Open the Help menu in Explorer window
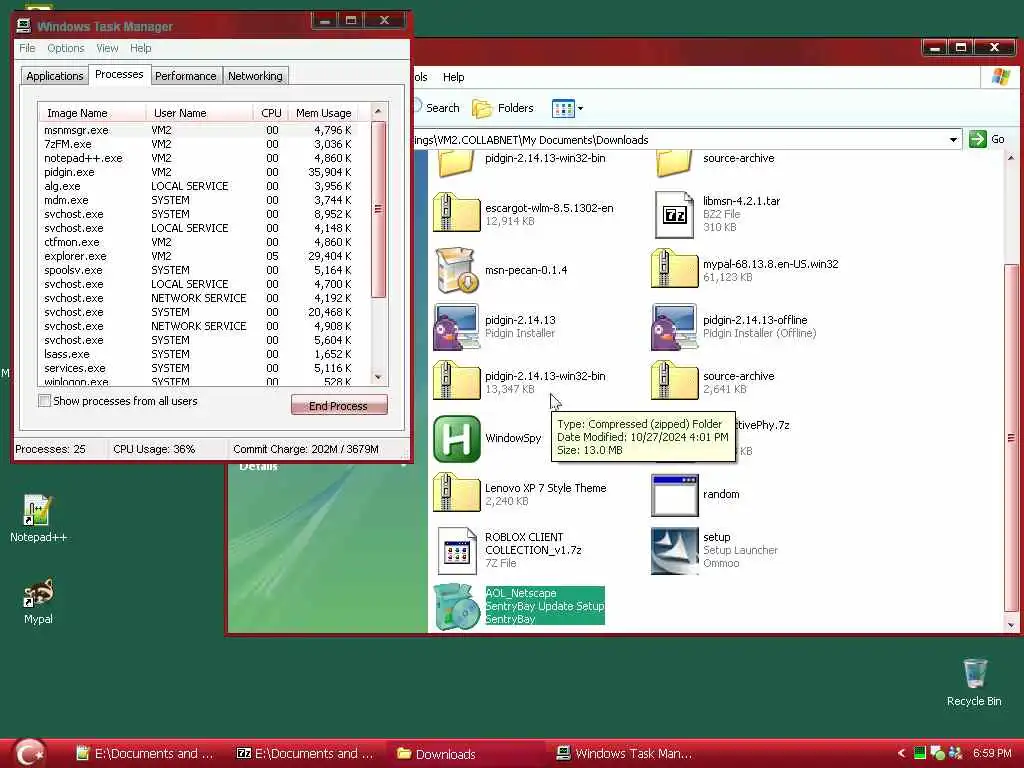The image size is (1024, 768). pyautogui.click(x=453, y=77)
